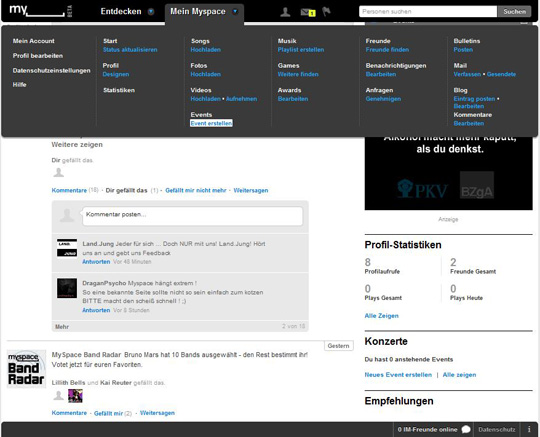Open Kommentare (18) link
The width and height of the screenshot is (540, 437).
pos(75,190)
